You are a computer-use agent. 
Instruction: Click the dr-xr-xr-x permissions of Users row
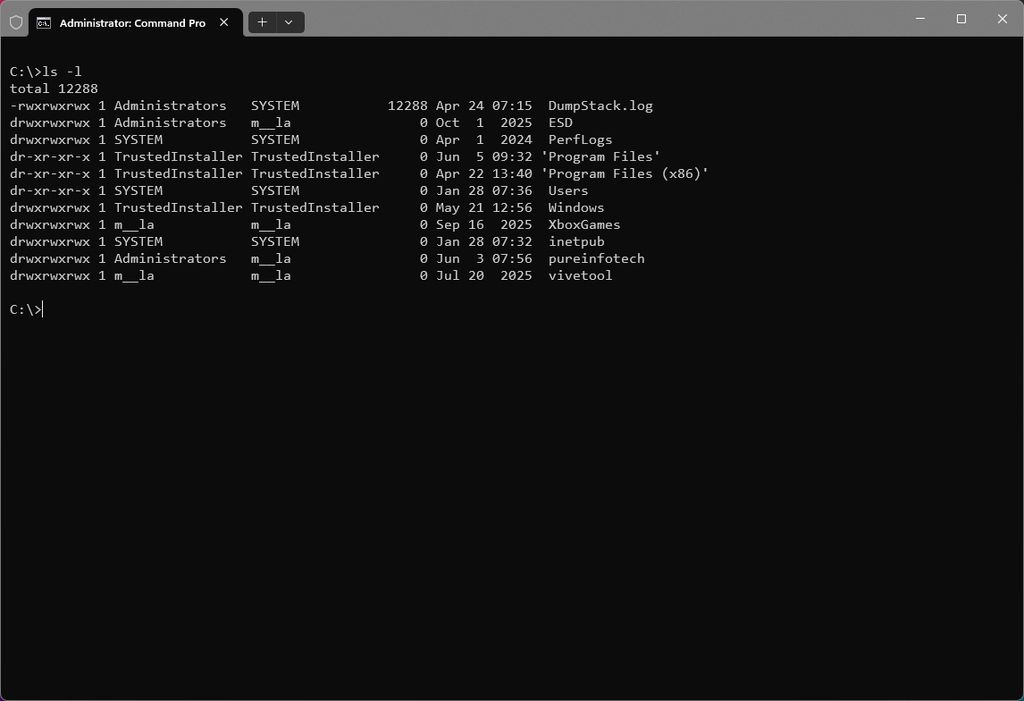[x=50, y=191]
